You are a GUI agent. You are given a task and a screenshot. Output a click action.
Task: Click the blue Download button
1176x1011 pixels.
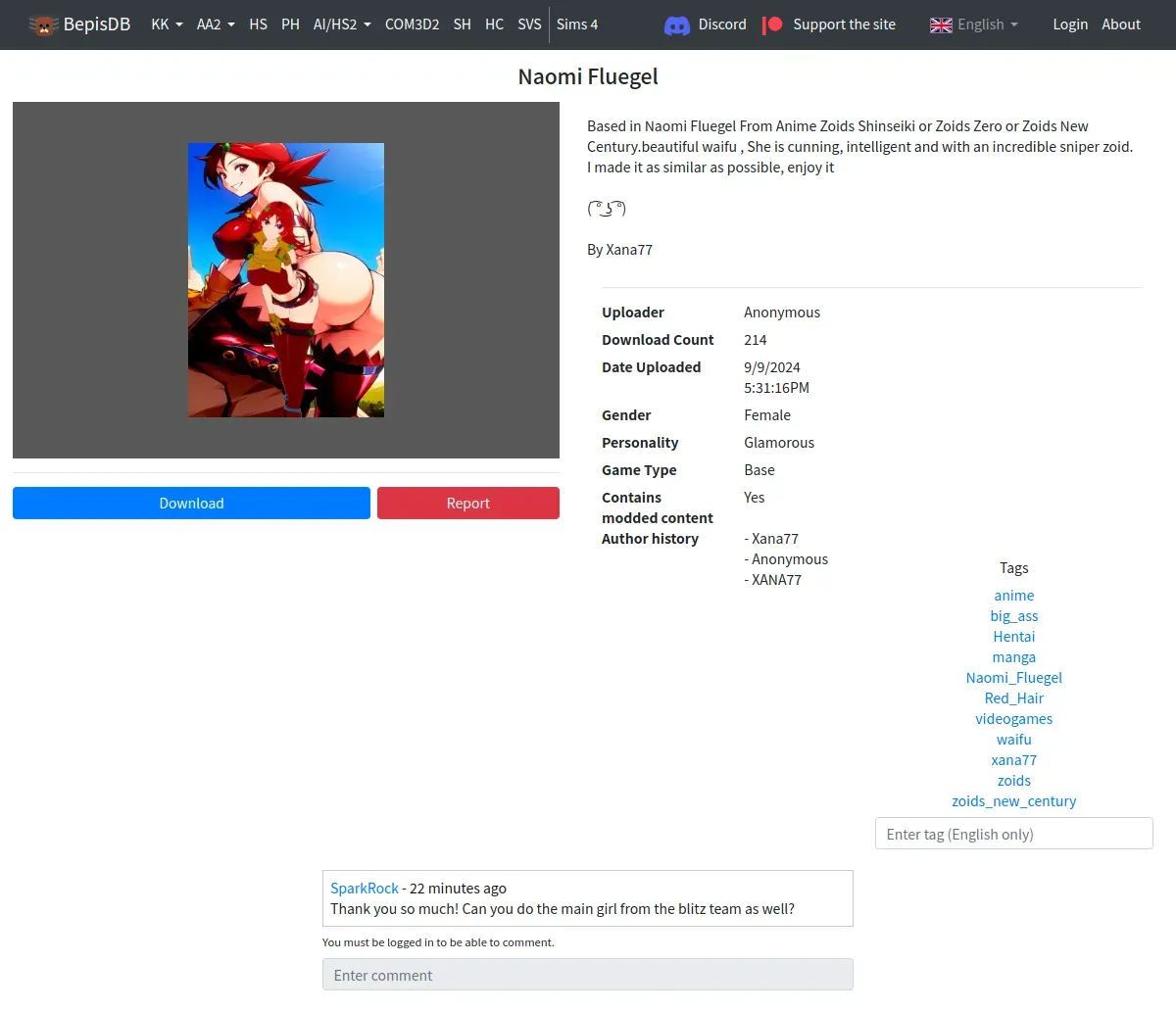tap(191, 503)
